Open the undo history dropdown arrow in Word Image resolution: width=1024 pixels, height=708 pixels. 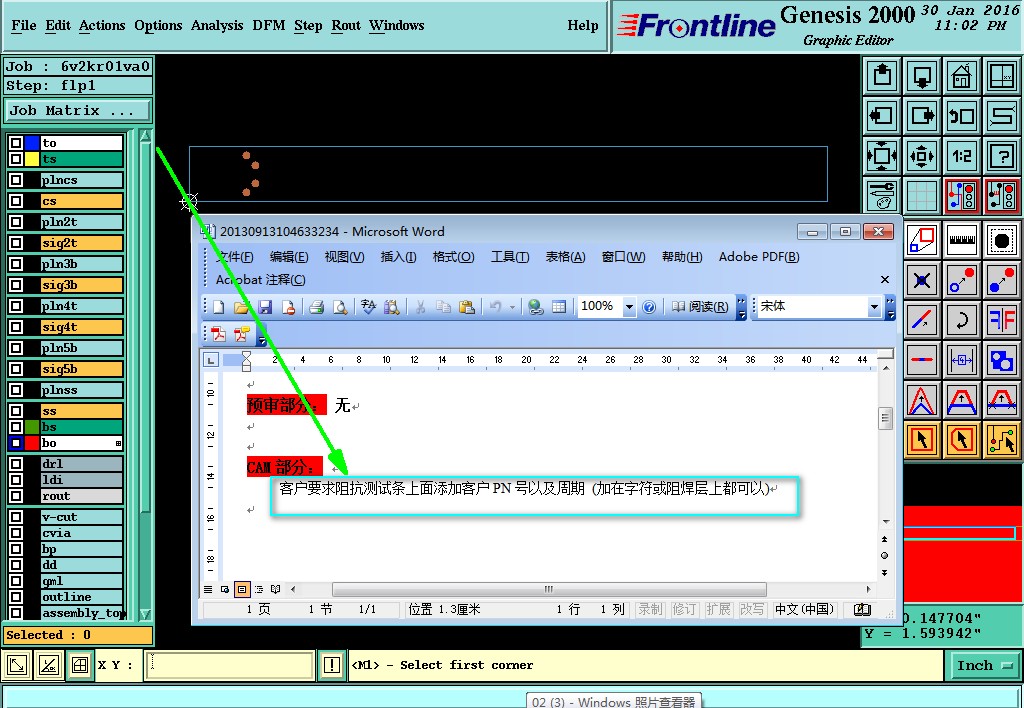click(x=512, y=306)
